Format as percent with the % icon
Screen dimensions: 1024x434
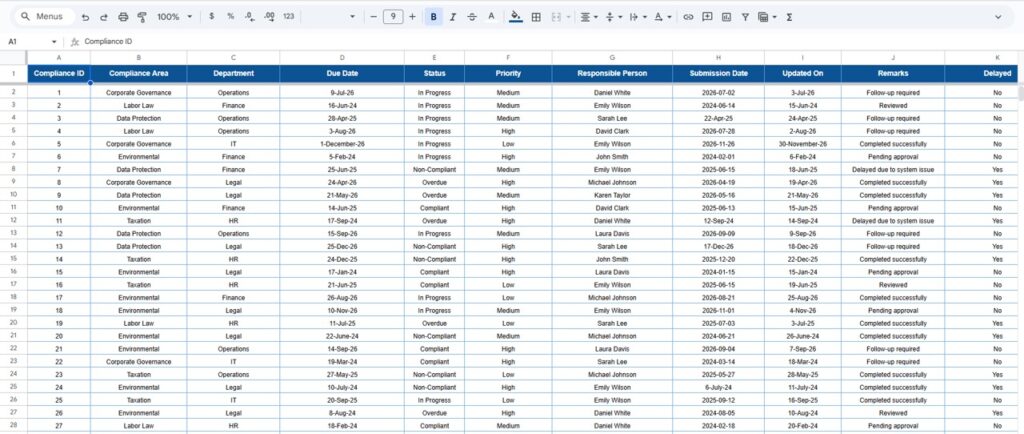coord(231,17)
